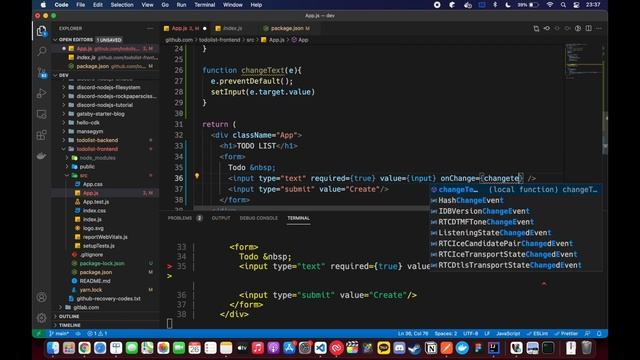Click errors and warnings count in the status bar
Viewport: 640px width, 360px height.
[x=97, y=333]
